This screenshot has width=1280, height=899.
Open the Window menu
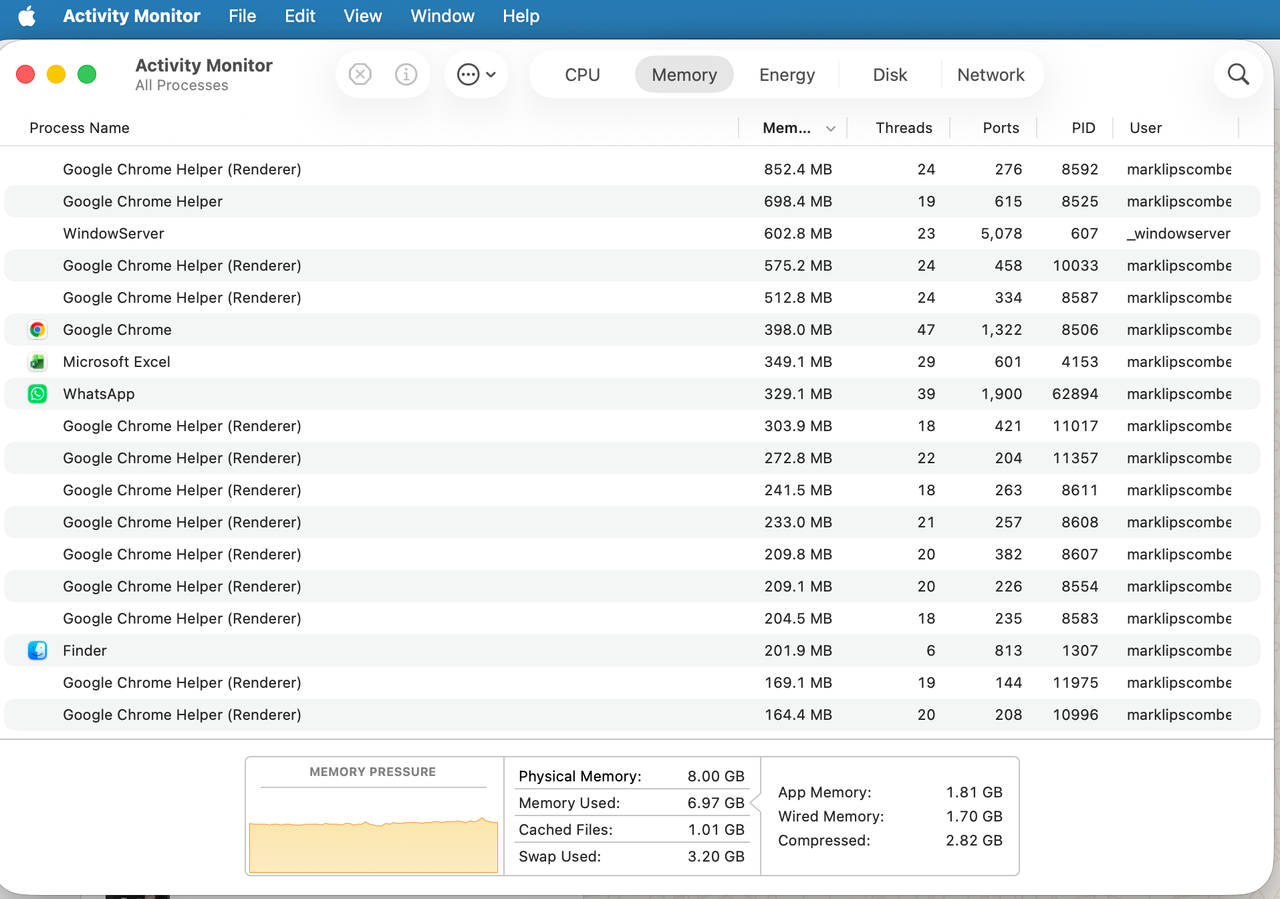pyautogui.click(x=442, y=16)
